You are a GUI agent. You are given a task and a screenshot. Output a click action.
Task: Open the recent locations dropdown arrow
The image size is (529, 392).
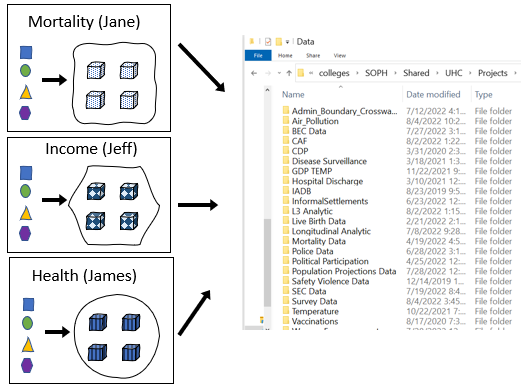279,73
